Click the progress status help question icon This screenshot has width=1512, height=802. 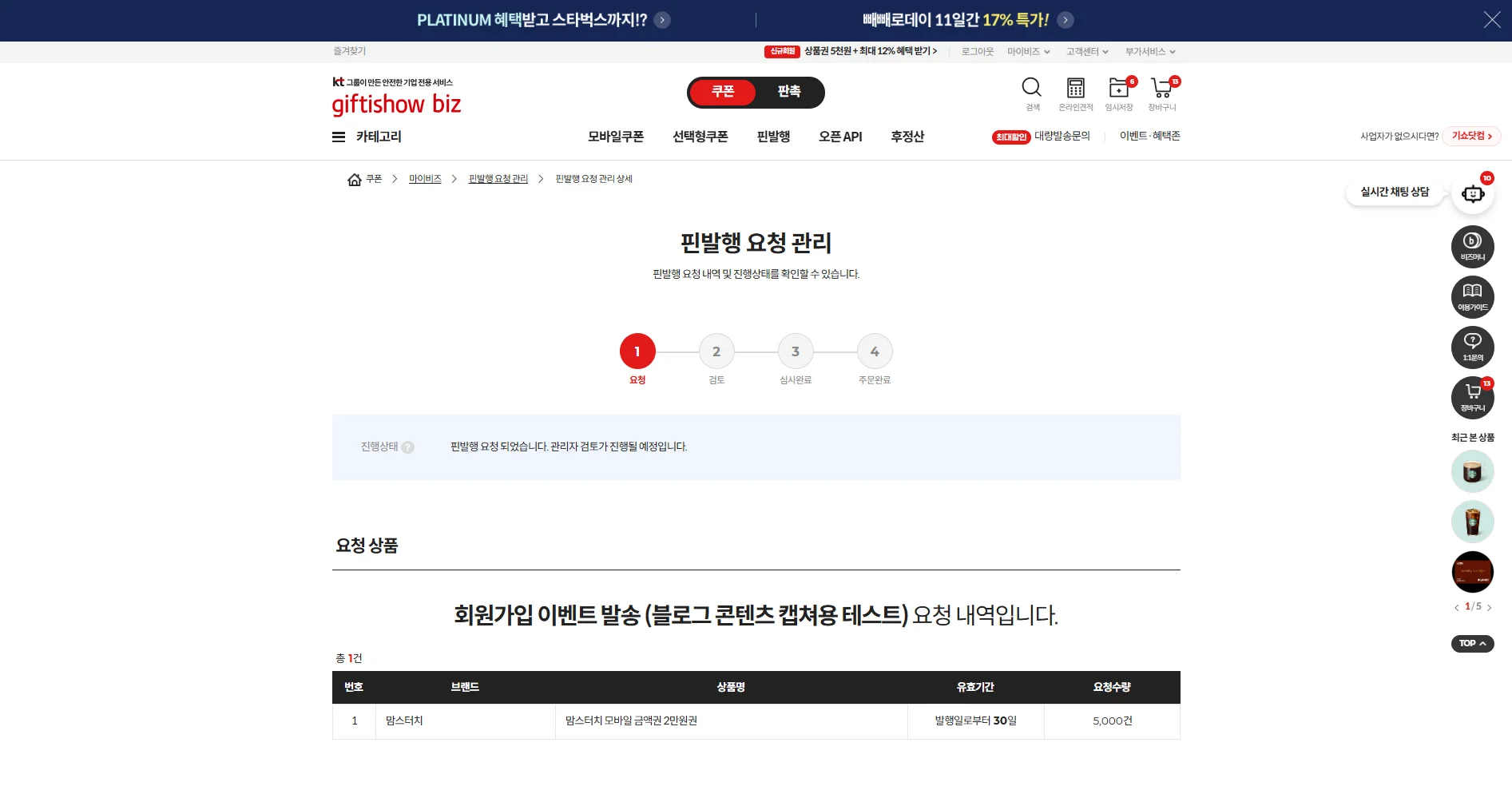[x=407, y=447]
